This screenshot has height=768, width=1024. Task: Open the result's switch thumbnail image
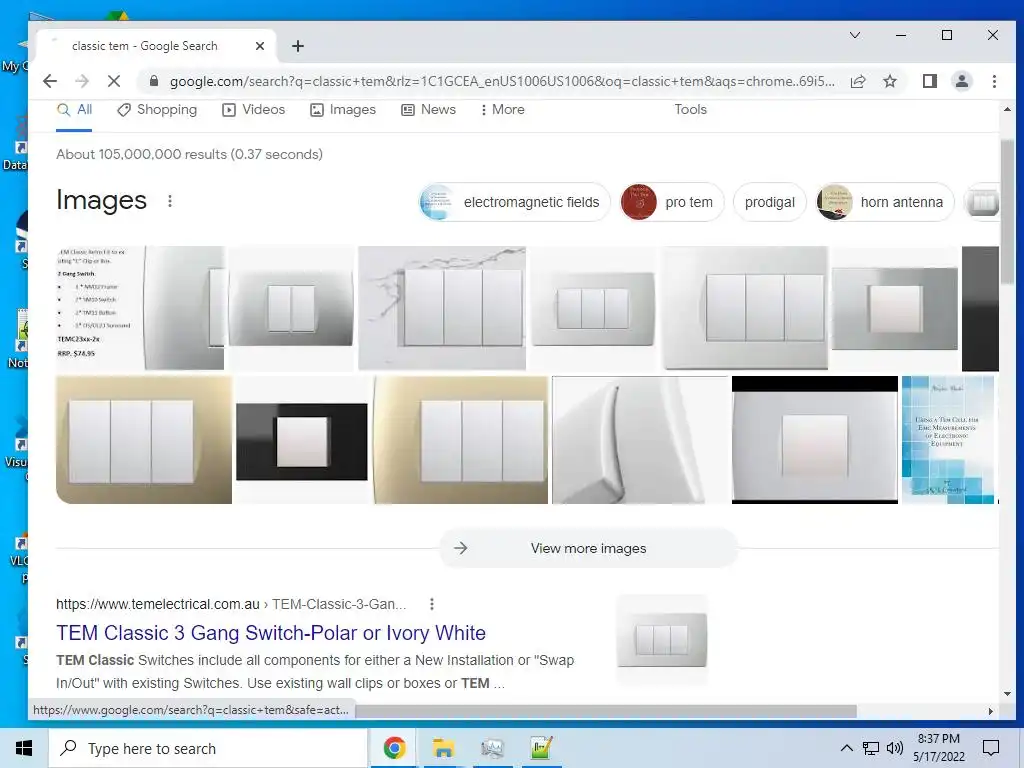click(662, 639)
